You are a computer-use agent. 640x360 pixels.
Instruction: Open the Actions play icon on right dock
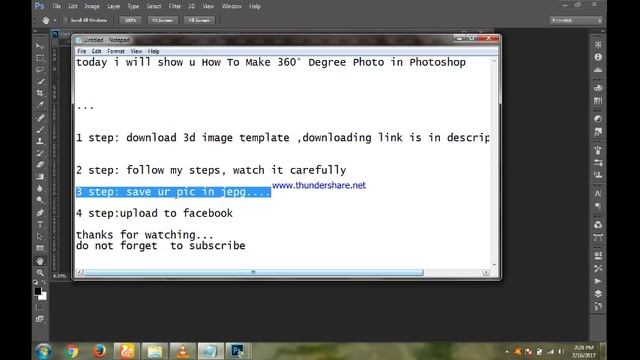598,281
